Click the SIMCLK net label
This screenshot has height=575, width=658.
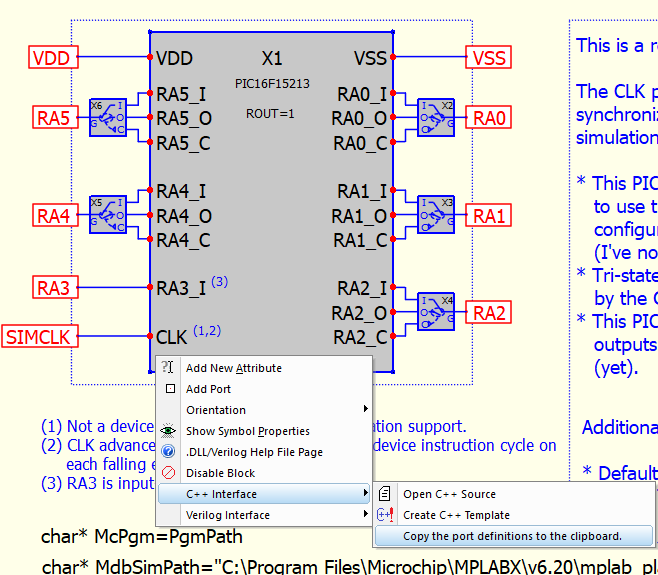40,336
